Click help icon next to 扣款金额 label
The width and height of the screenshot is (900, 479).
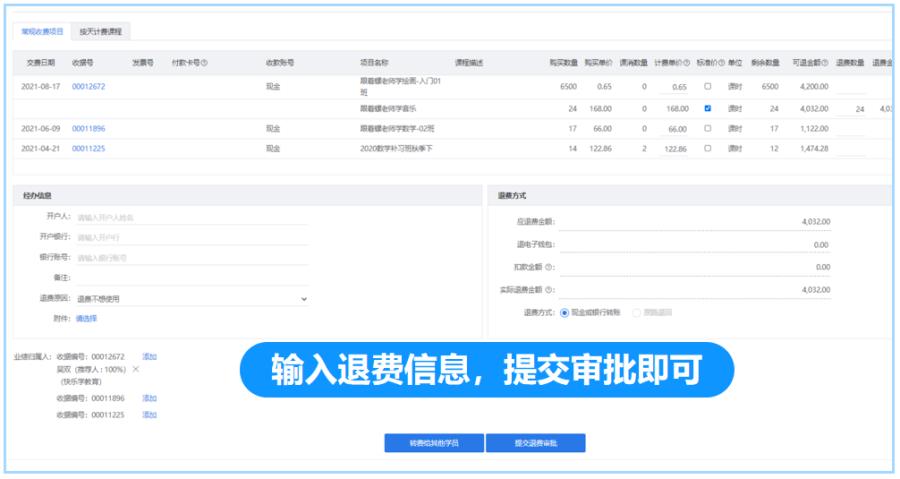(550, 267)
